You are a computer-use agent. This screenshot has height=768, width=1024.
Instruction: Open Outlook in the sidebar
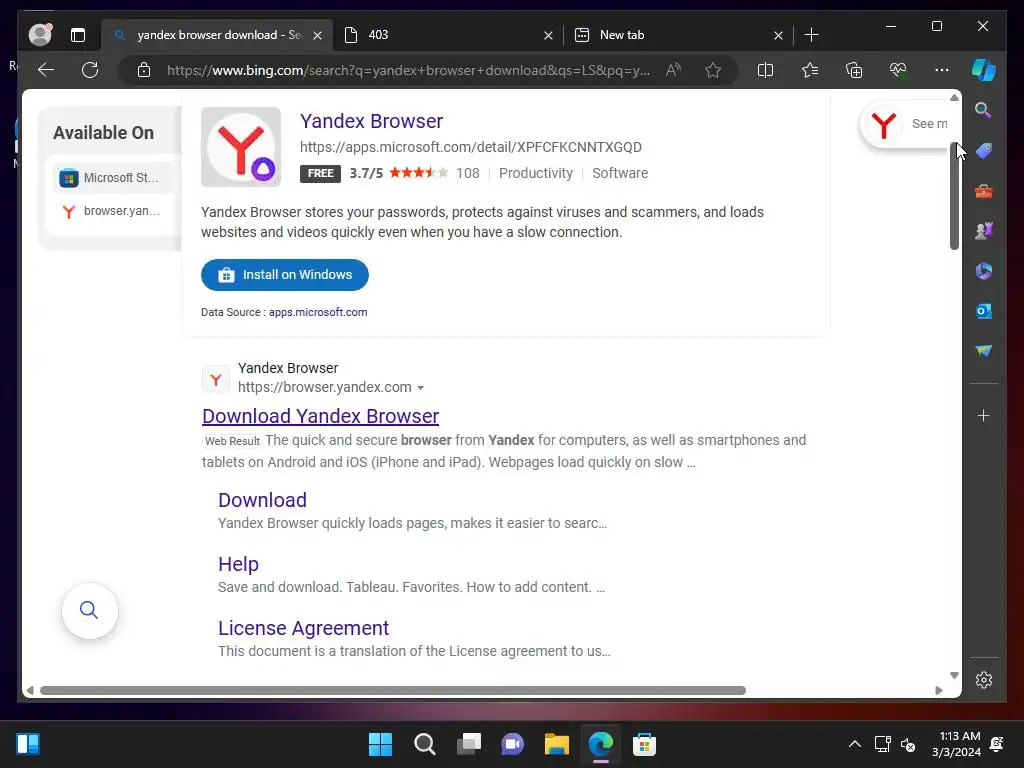984,311
